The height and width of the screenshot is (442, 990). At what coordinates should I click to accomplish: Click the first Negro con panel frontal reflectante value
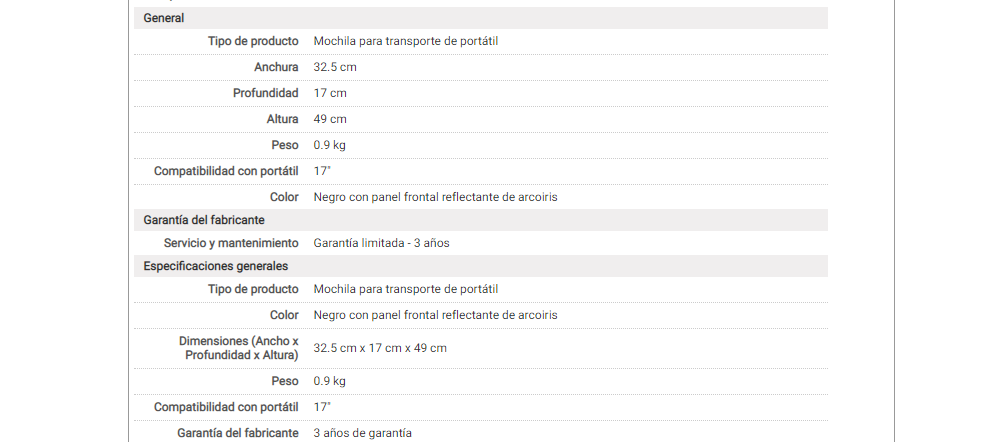pos(435,197)
